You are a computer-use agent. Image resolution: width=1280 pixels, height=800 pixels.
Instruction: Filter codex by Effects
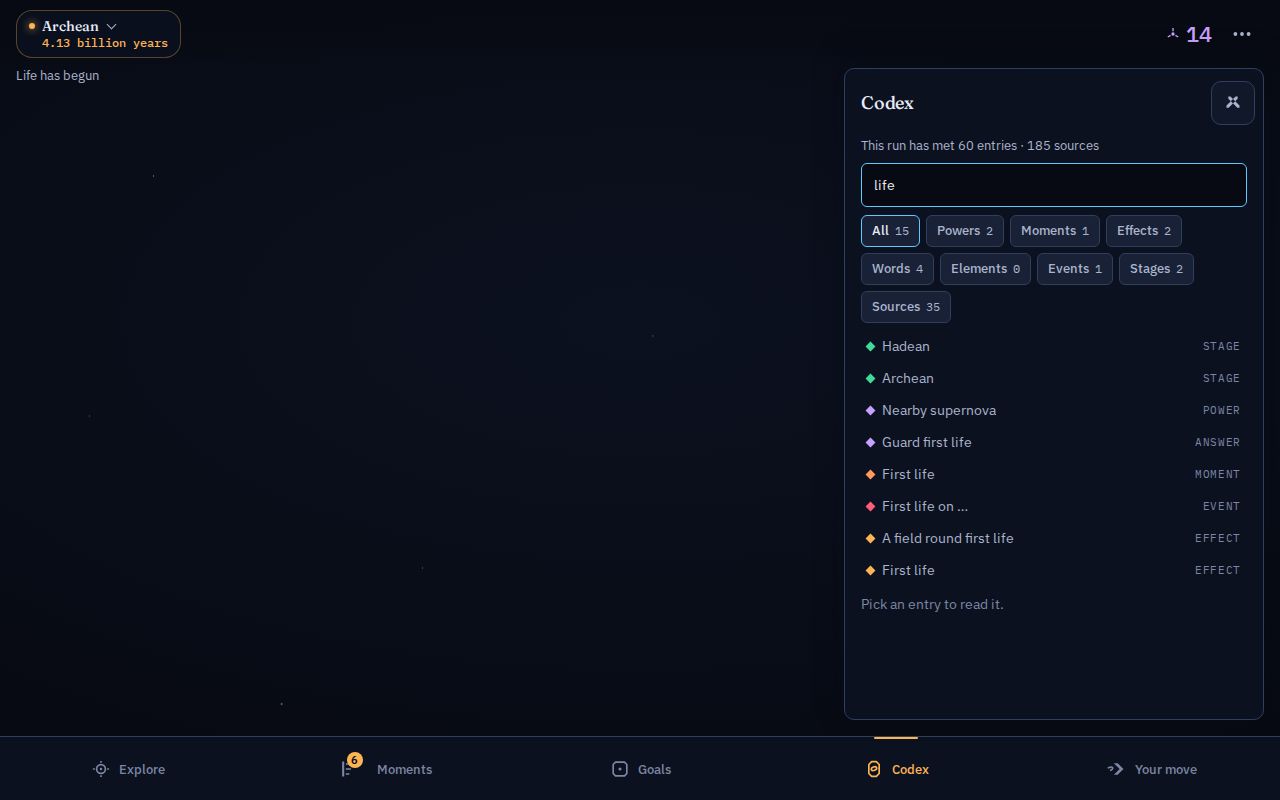(x=1144, y=231)
